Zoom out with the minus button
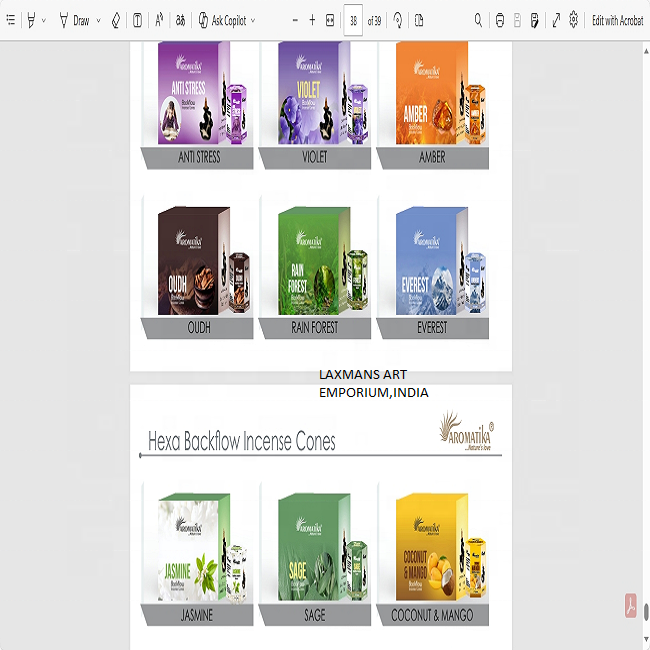 click(x=295, y=20)
